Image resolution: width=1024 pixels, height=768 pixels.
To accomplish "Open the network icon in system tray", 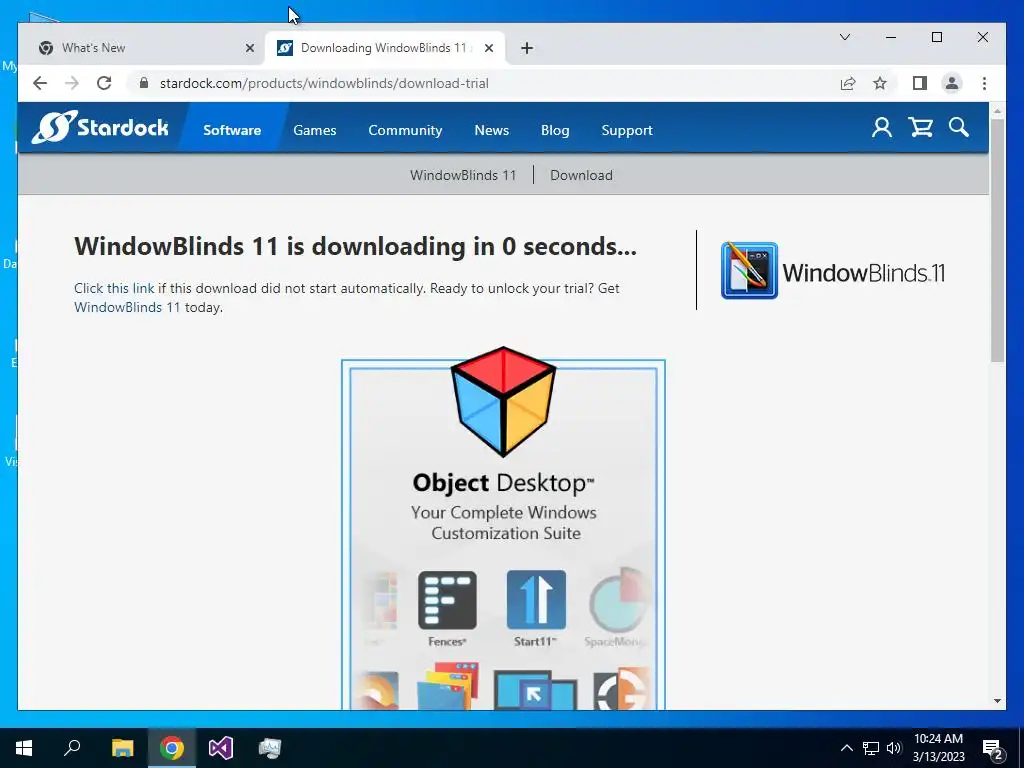I will coord(871,748).
